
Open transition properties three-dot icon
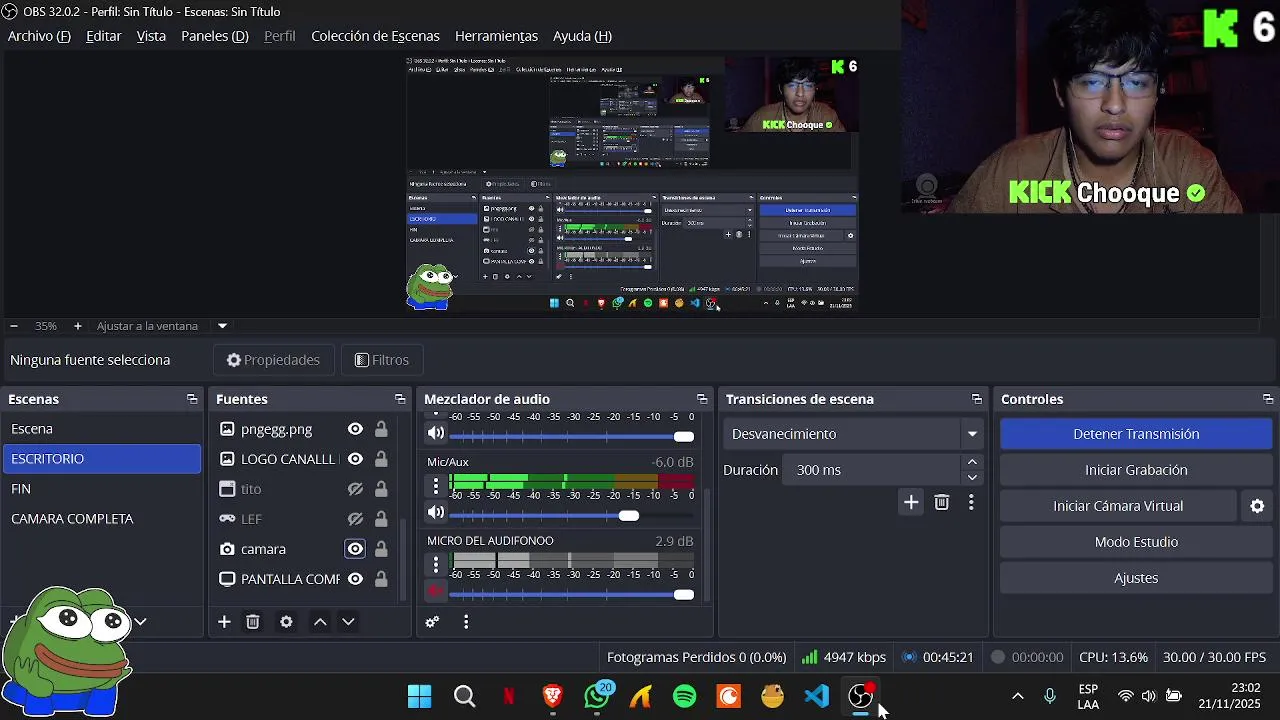click(x=971, y=502)
